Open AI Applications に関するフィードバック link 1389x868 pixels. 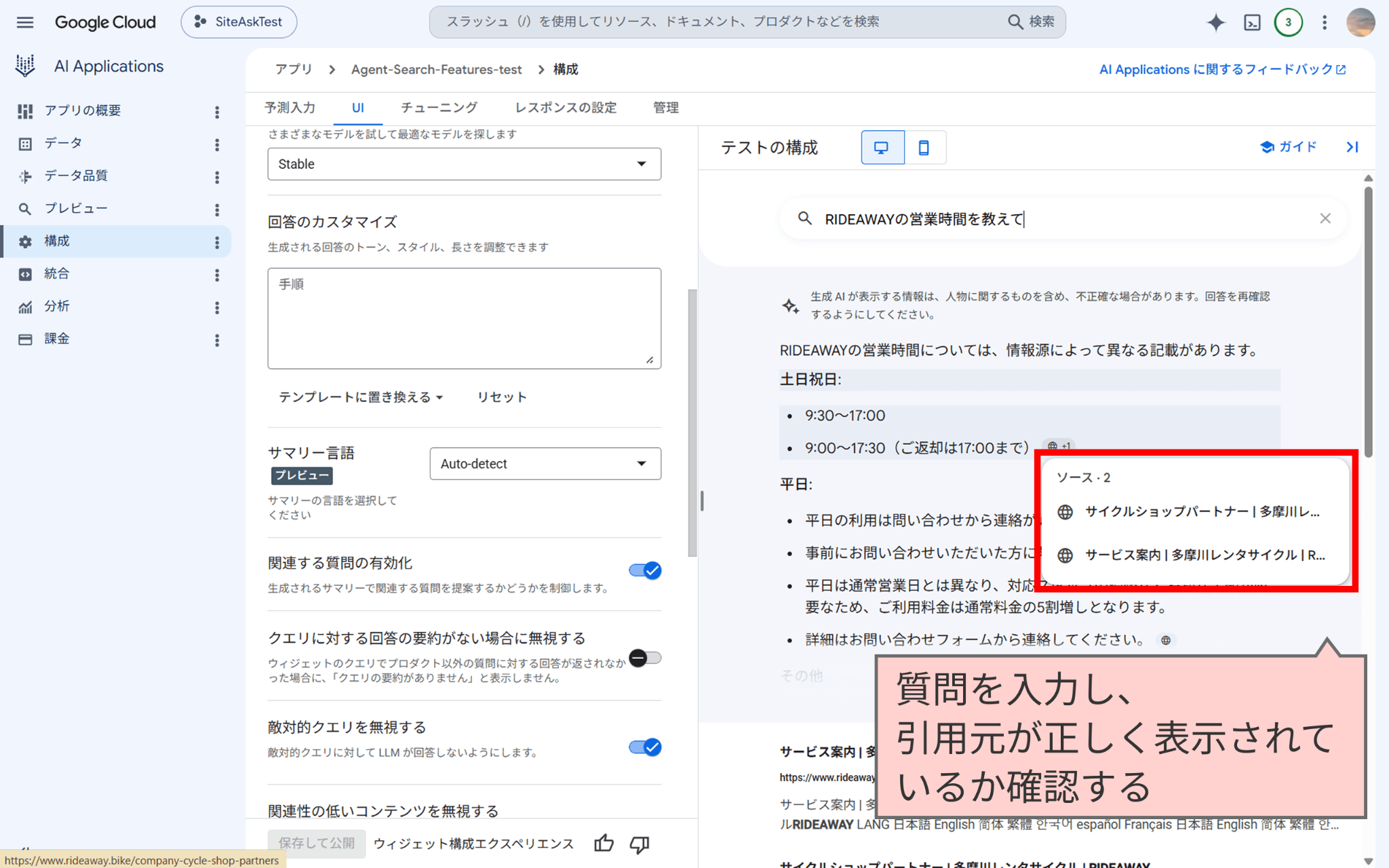[1222, 69]
